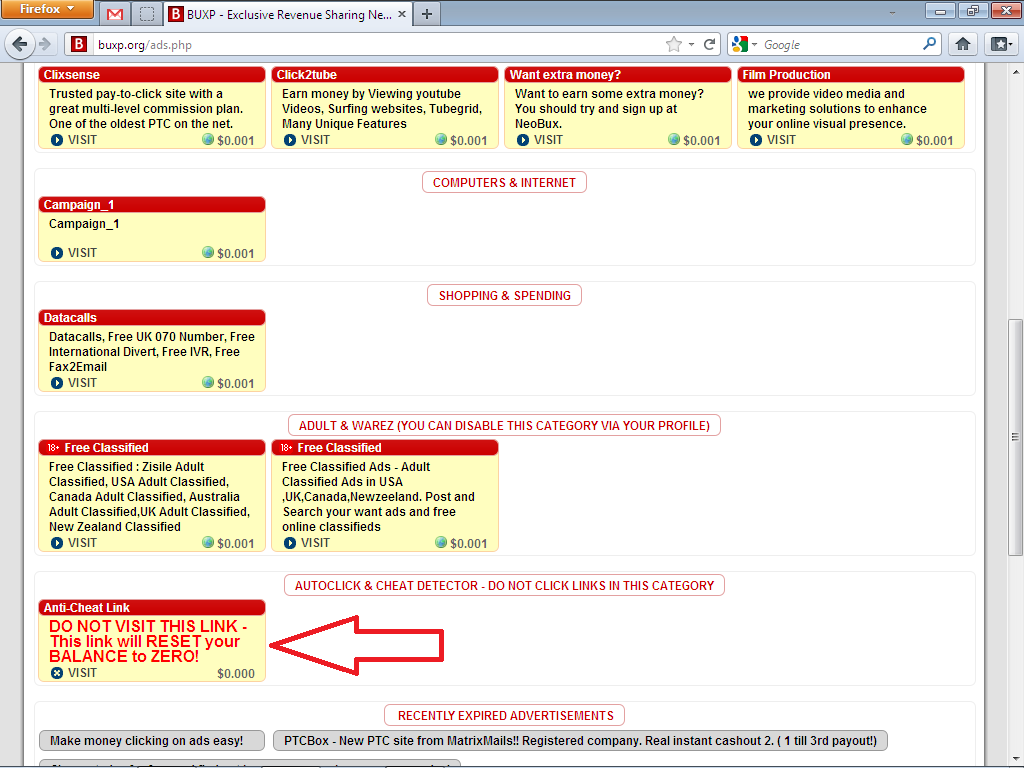The image size is (1024, 768).
Task: Click the X icon in Anti-Cheat Link ad
Action: click(x=57, y=673)
